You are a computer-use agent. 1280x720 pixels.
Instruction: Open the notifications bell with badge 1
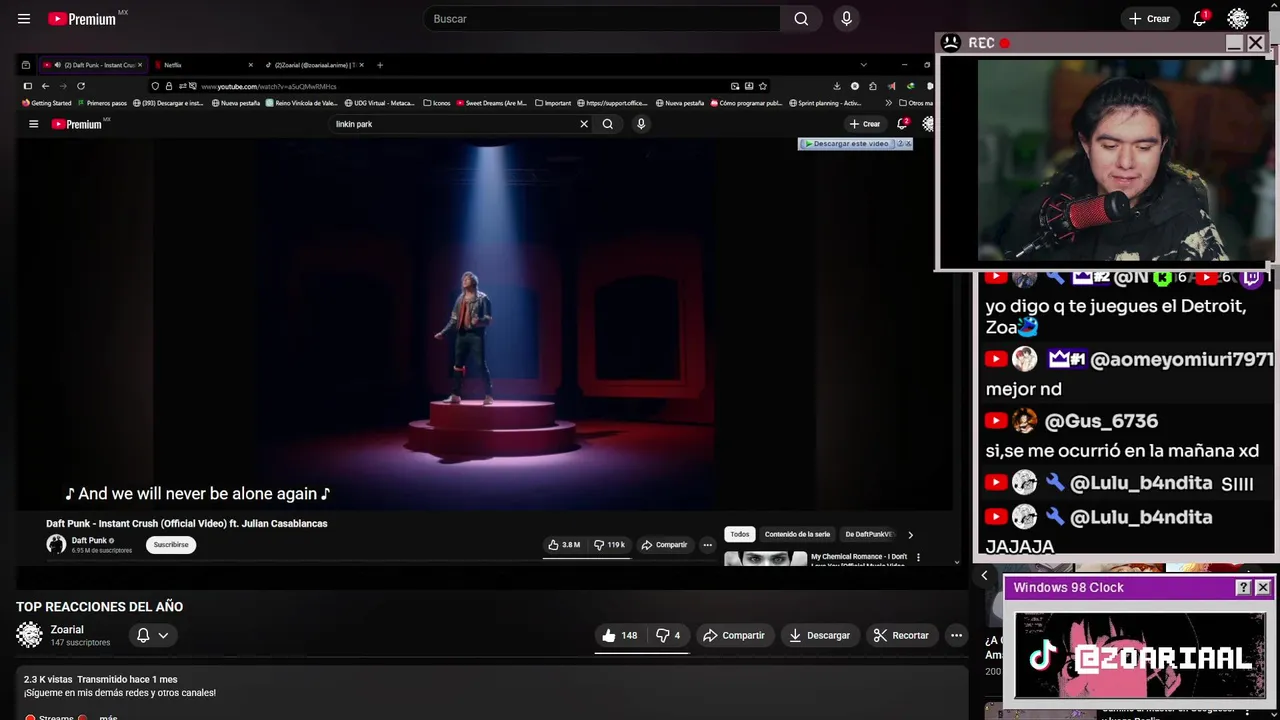(x=1199, y=19)
